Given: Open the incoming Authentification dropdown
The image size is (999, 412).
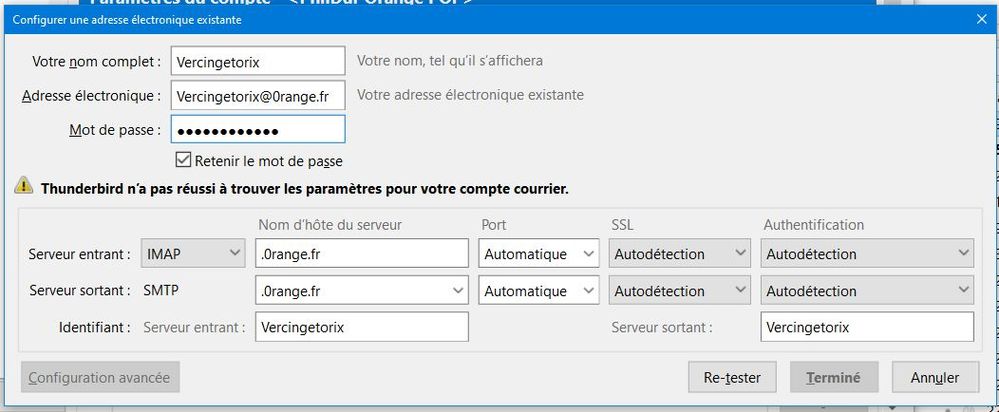Looking at the screenshot, I should pos(866,254).
